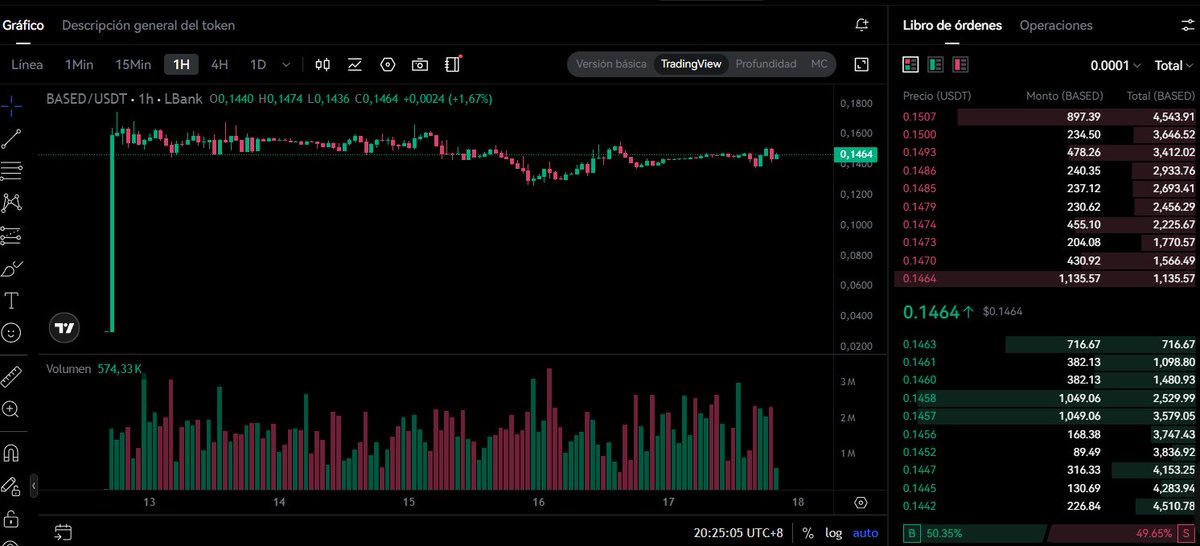Switch to Profundidad depth view
The image size is (1200, 546).
point(766,64)
